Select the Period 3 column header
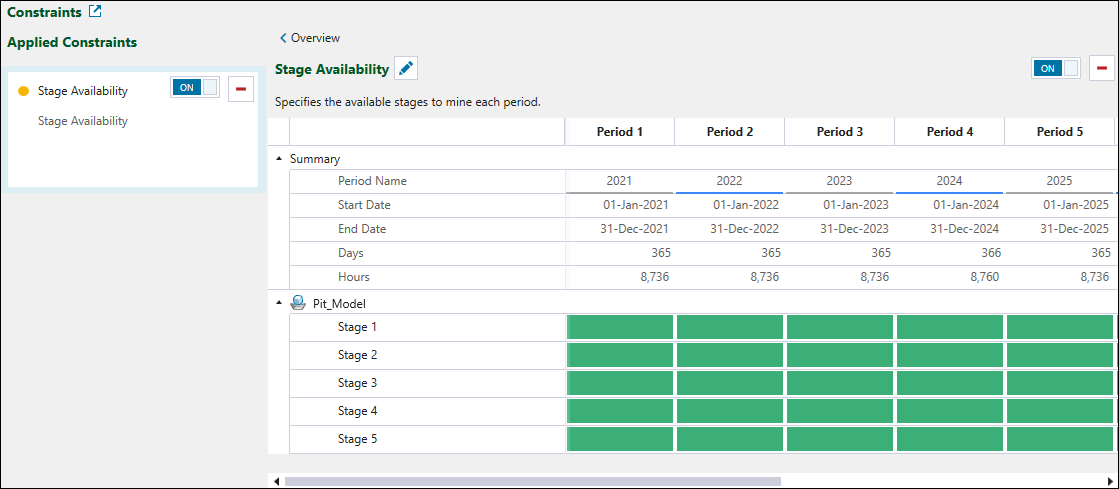 pyautogui.click(x=839, y=132)
